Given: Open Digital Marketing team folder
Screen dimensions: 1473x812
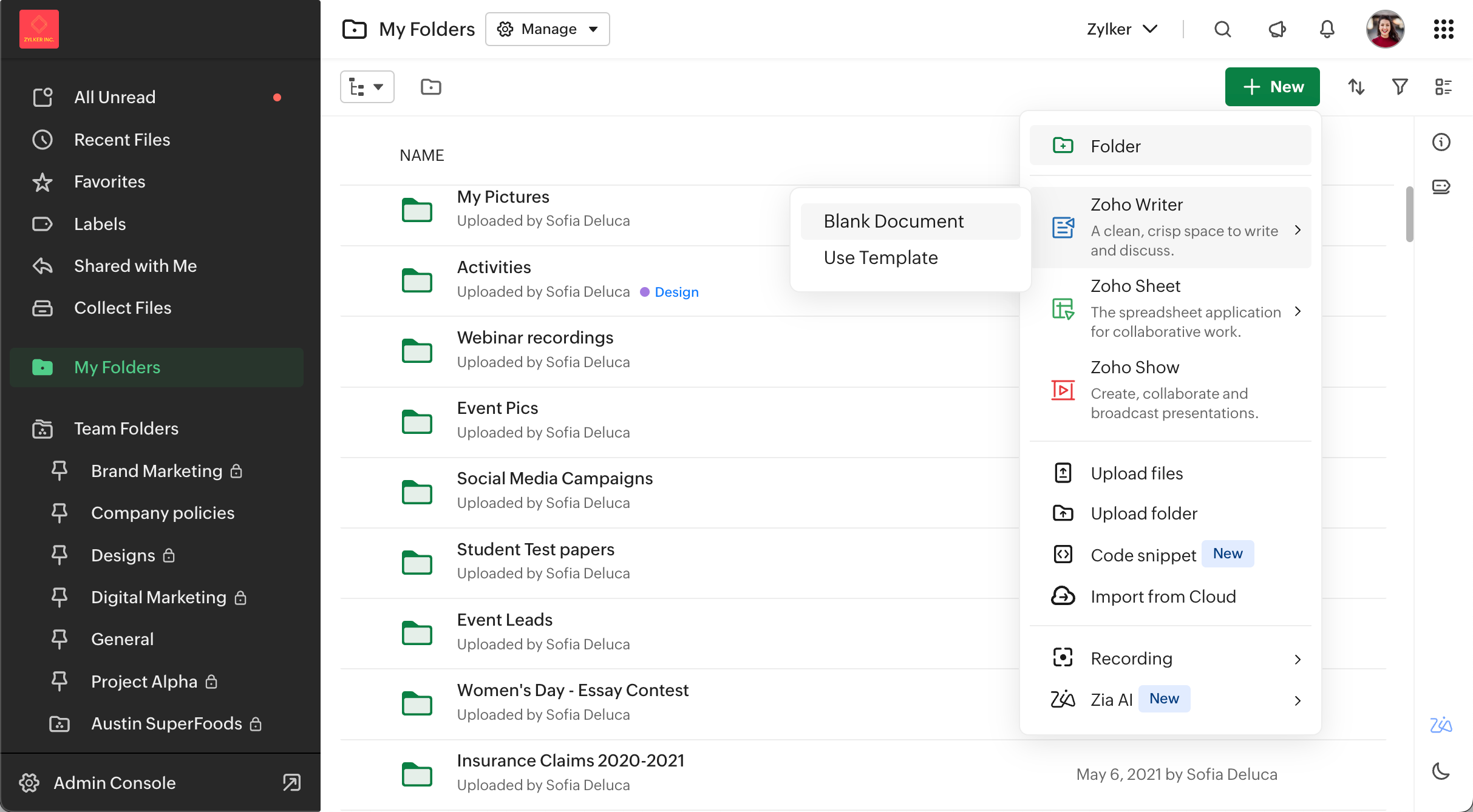Looking at the screenshot, I should tap(157, 597).
